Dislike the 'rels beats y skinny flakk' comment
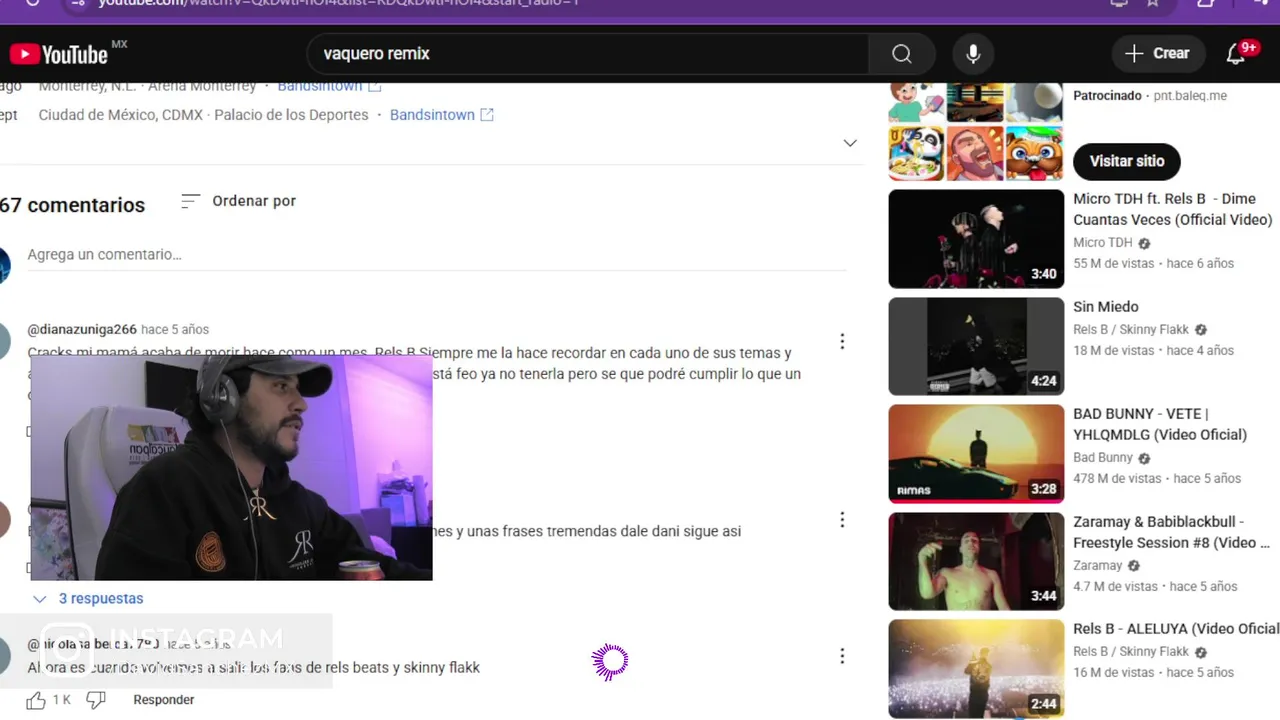 (95, 700)
